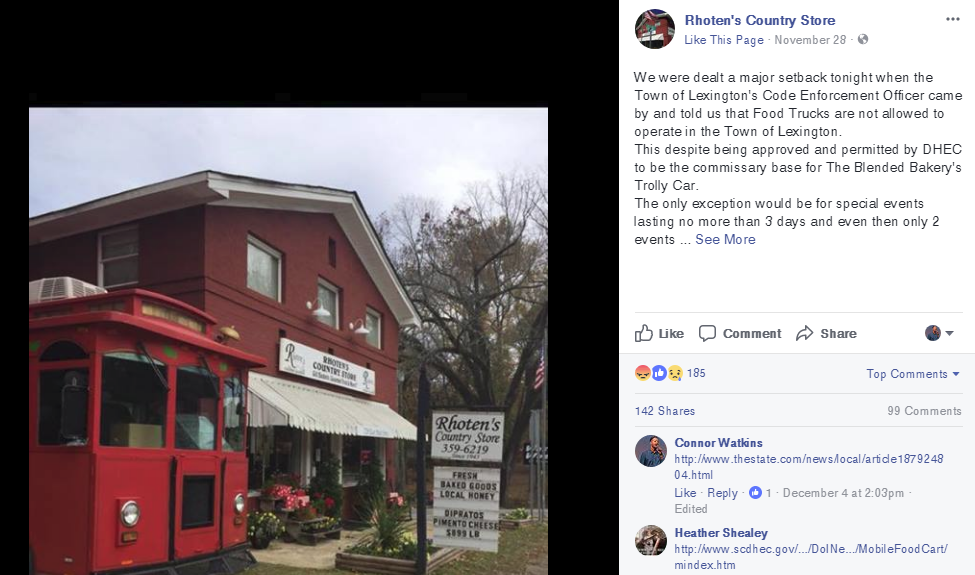Open Heather Shealey's profile avatar

coord(651,540)
